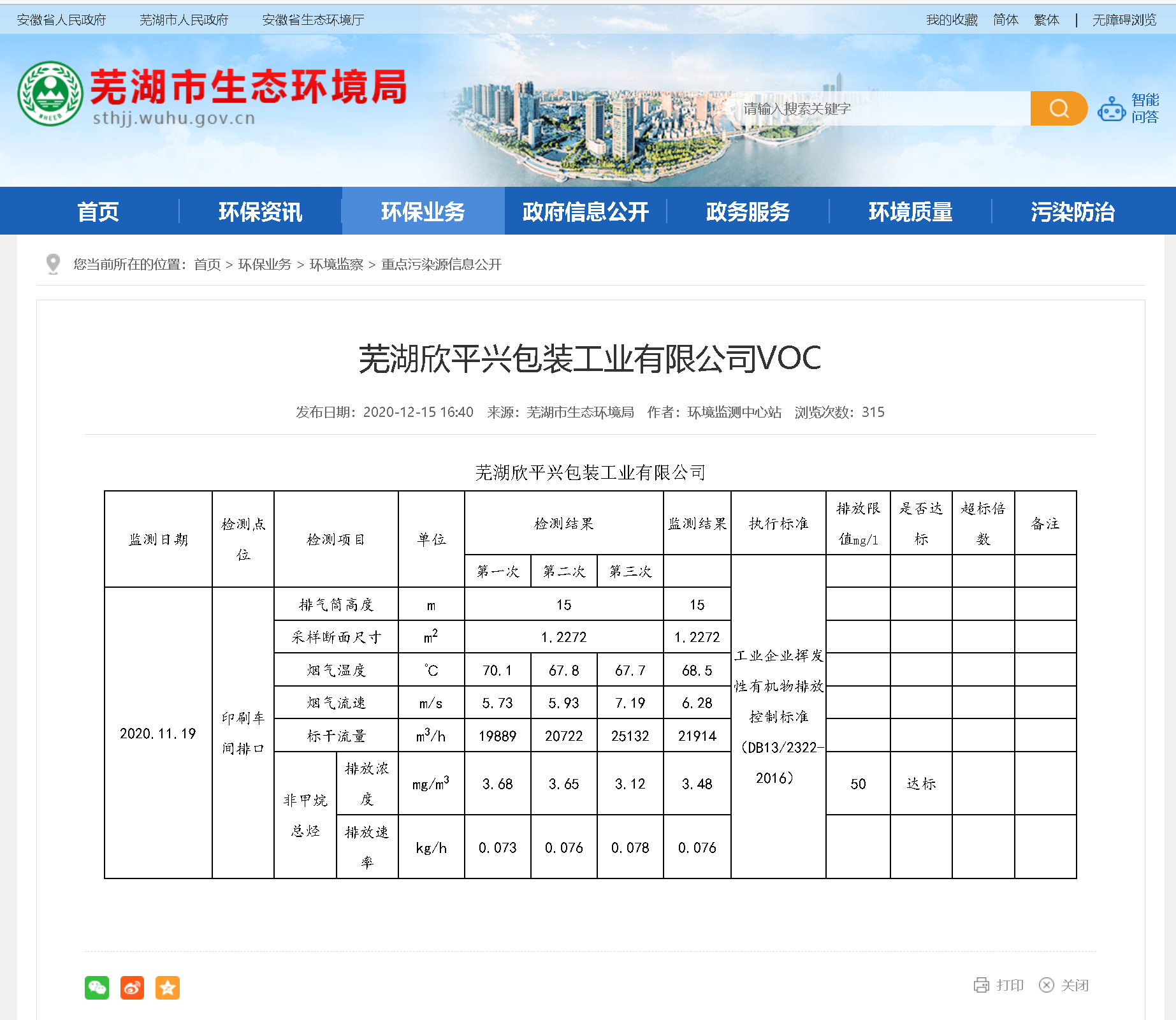Click the 达标 compliance cell
This screenshot has height=1020, width=1176.
pos(921,783)
